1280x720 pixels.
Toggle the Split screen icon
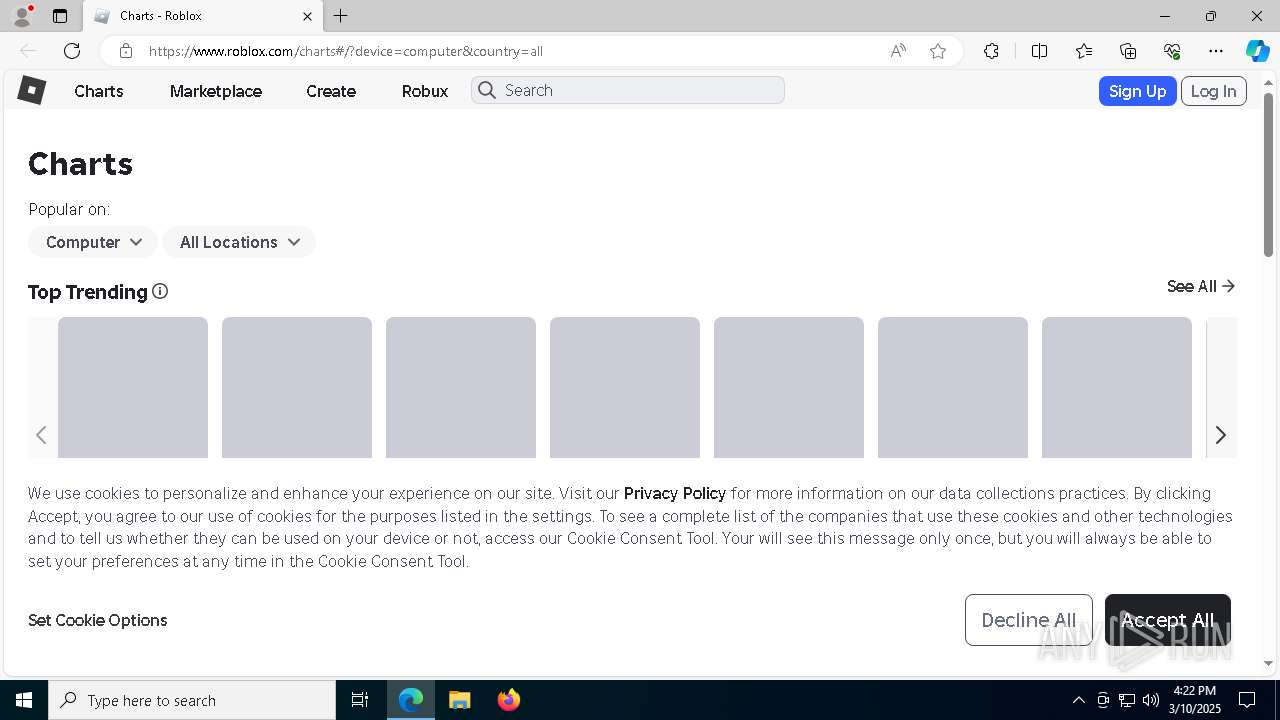pos(1039,51)
